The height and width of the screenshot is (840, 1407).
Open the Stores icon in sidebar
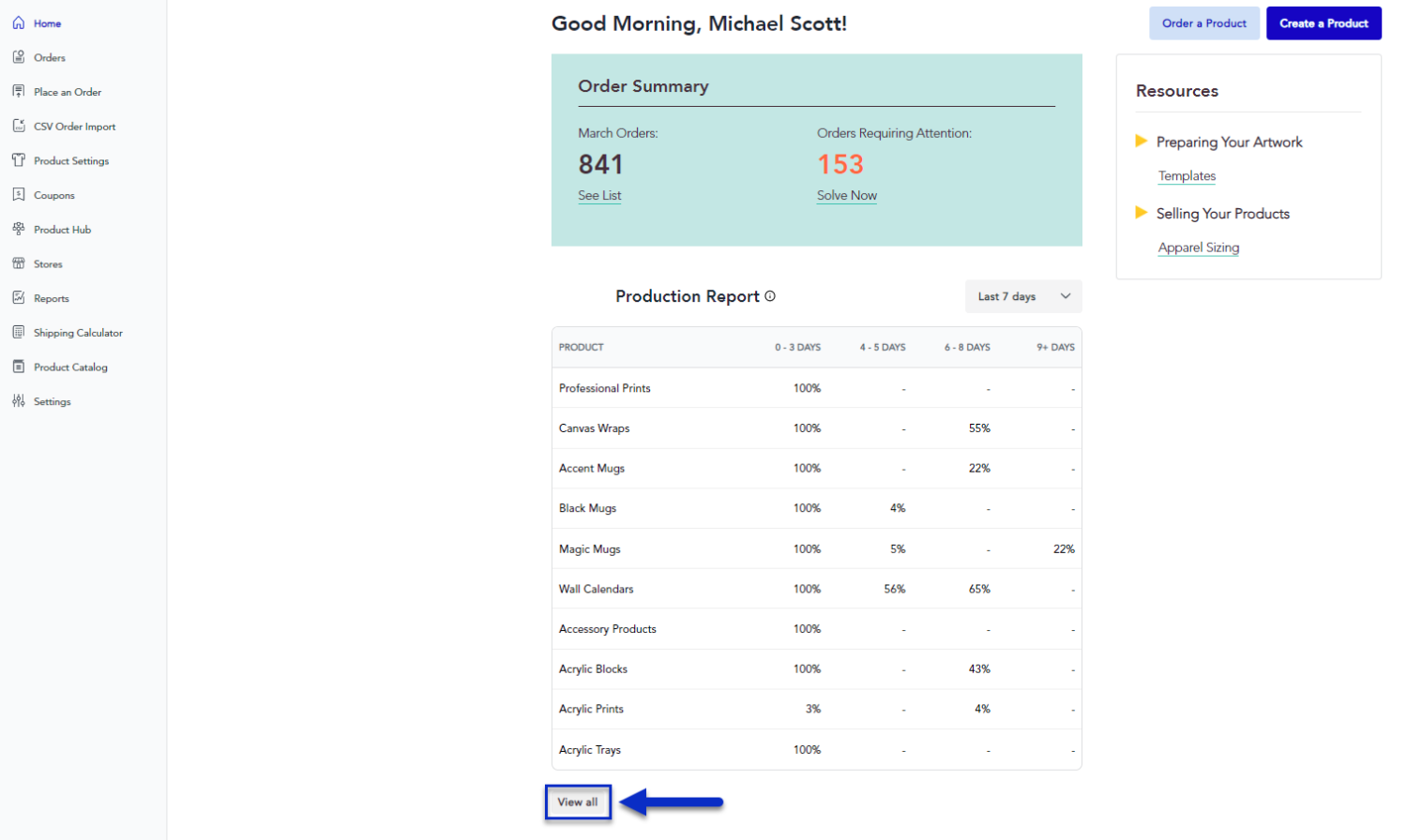pos(19,263)
